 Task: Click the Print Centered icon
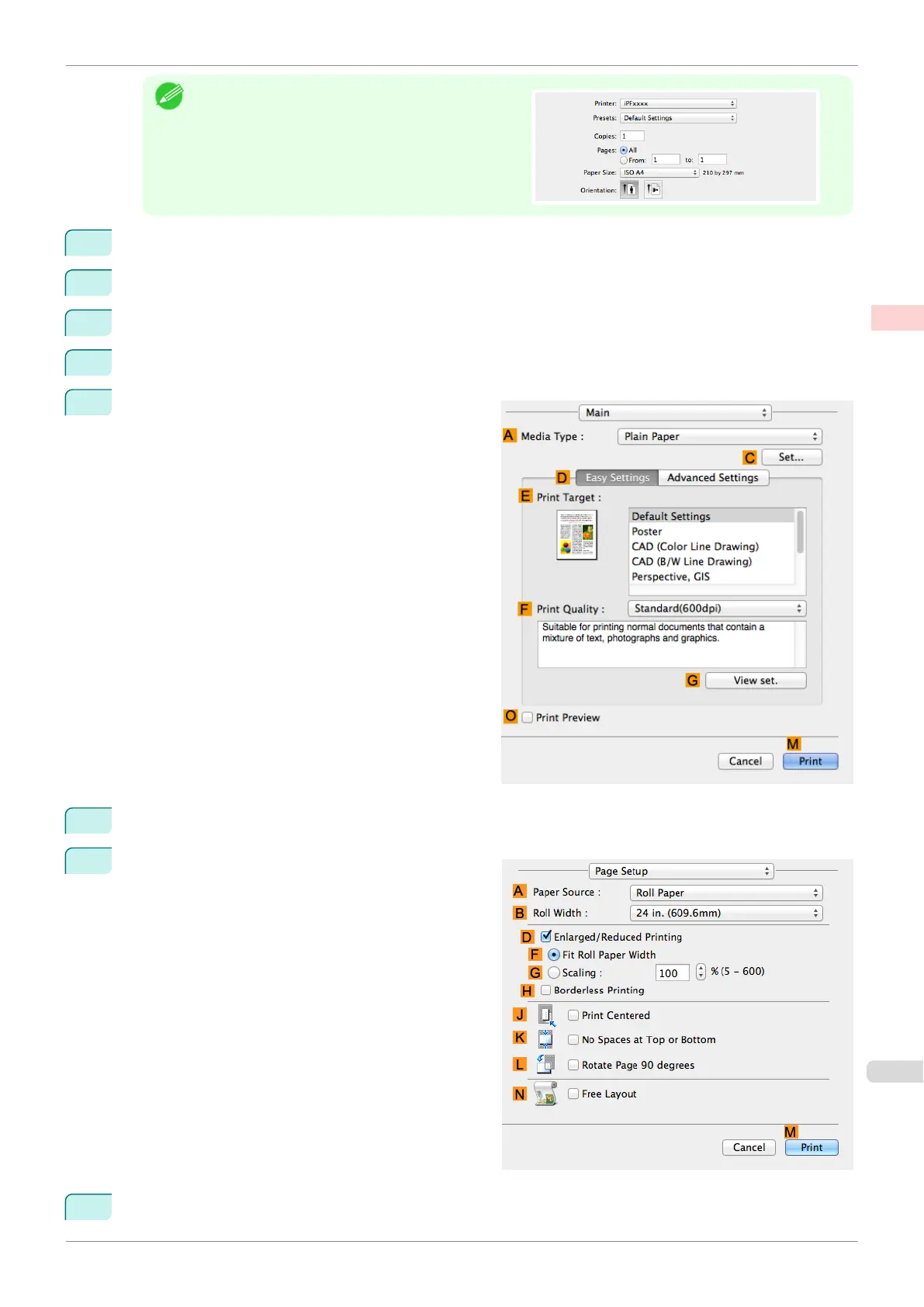tap(547, 1015)
